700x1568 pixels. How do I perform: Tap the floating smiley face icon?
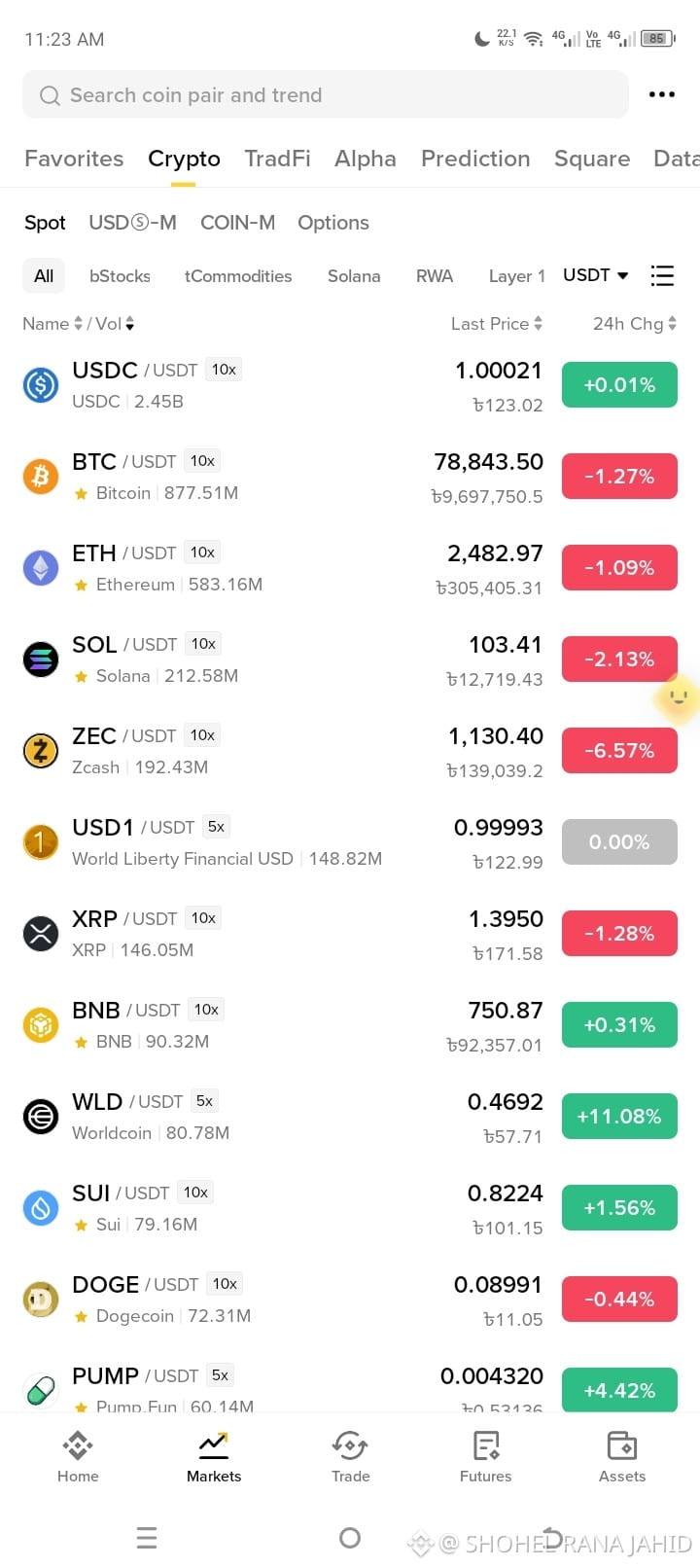(x=678, y=696)
